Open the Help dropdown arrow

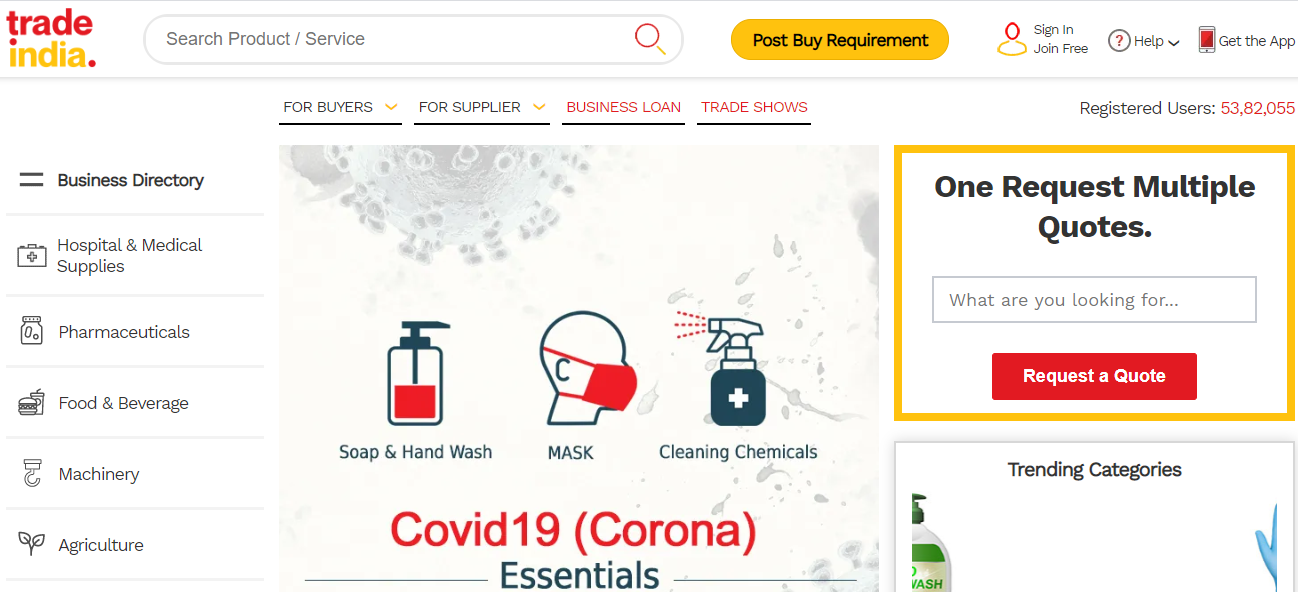click(x=1174, y=43)
